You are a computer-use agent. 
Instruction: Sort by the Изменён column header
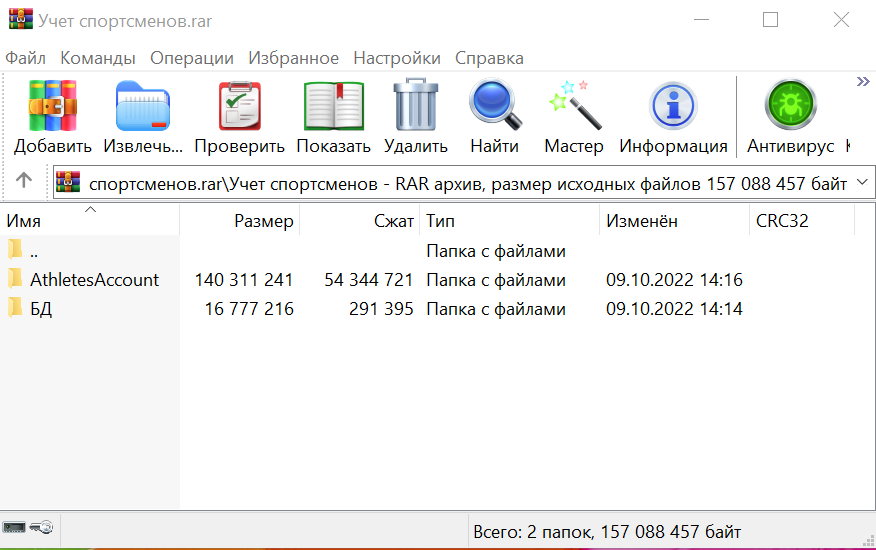641,221
